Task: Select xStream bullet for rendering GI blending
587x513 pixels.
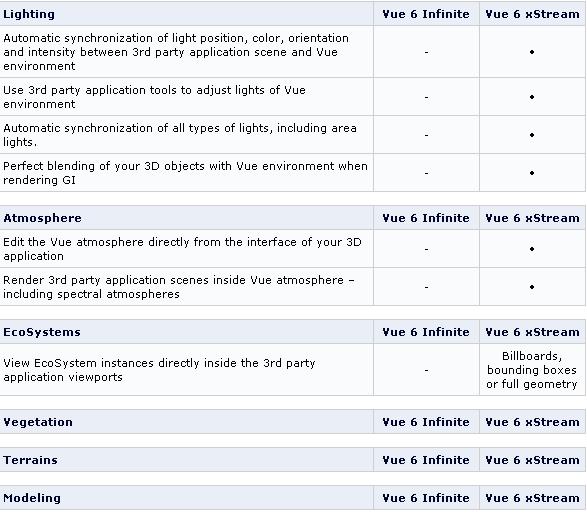Action: [x=532, y=173]
